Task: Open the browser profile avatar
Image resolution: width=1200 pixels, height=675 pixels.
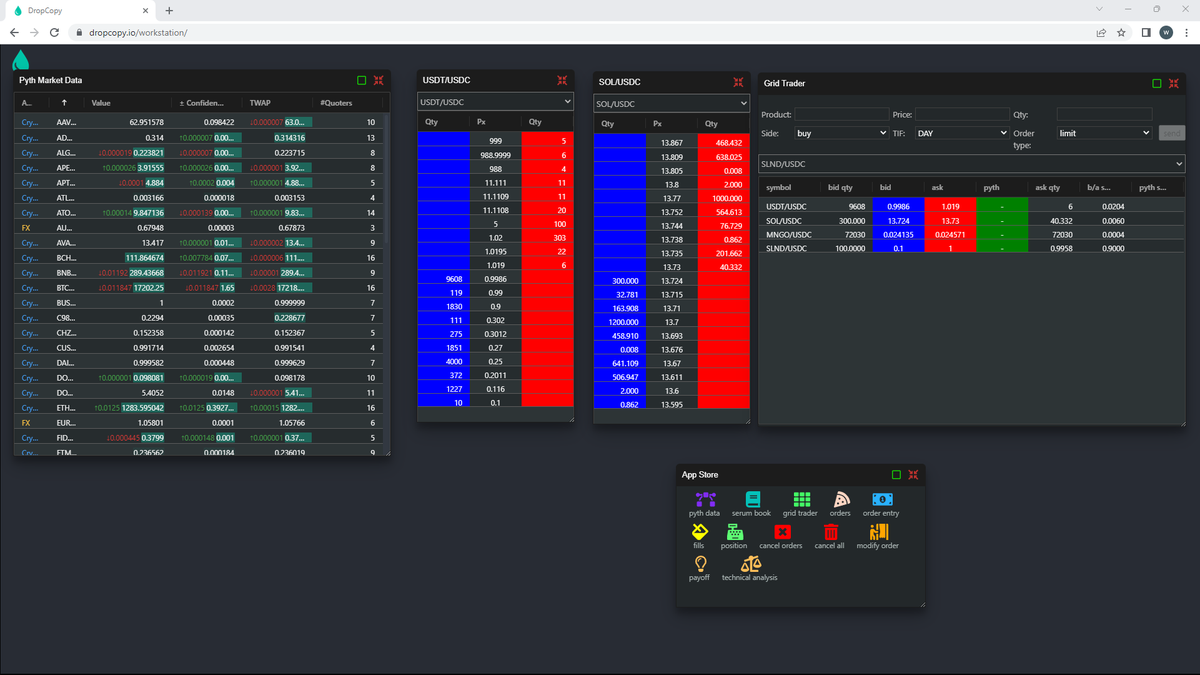Action: point(1166,32)
